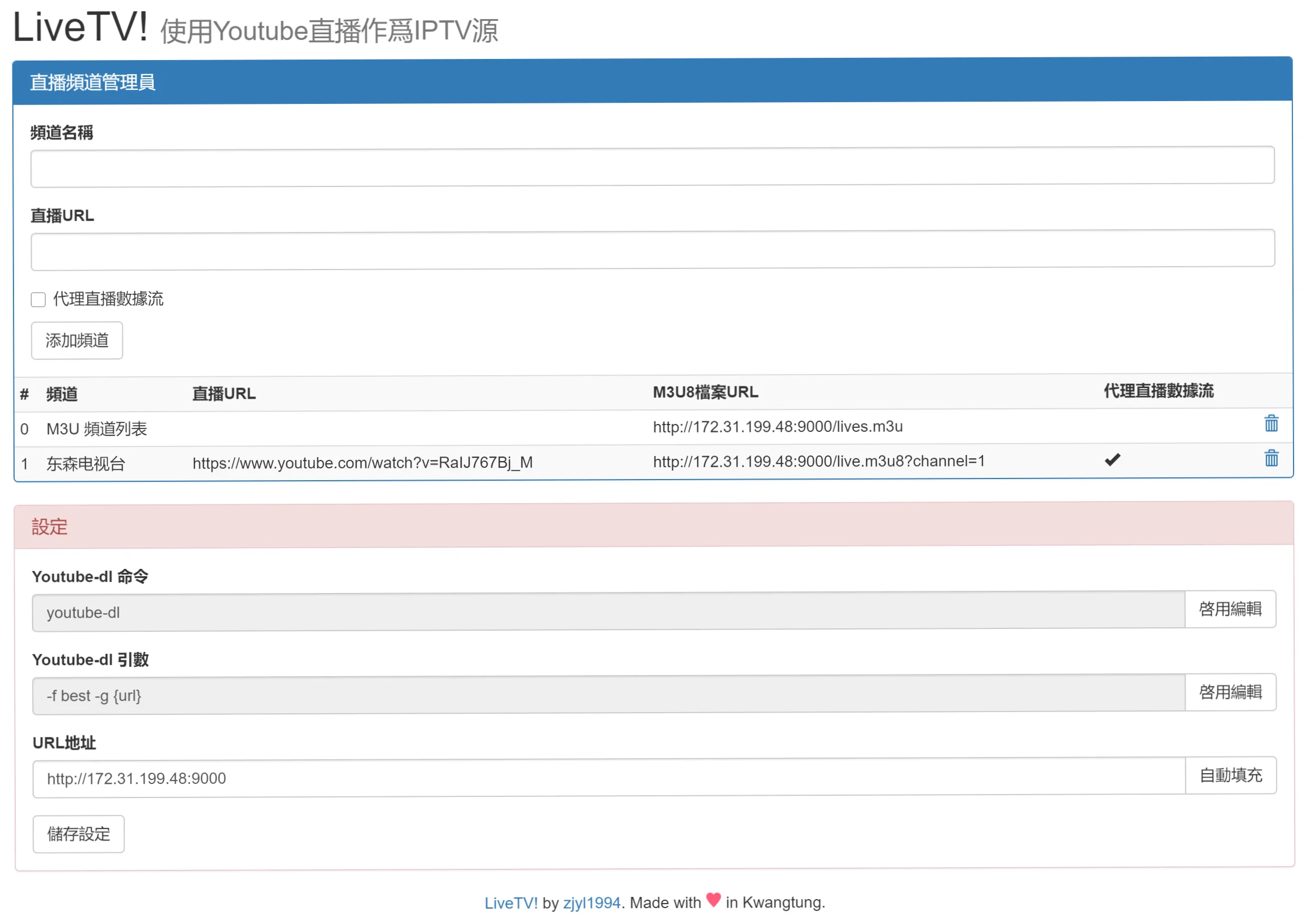This screenshot has width=1316, height=921.
Task: Enable editing for Youtube-dl 命令 field
Action: point(1230,609)
